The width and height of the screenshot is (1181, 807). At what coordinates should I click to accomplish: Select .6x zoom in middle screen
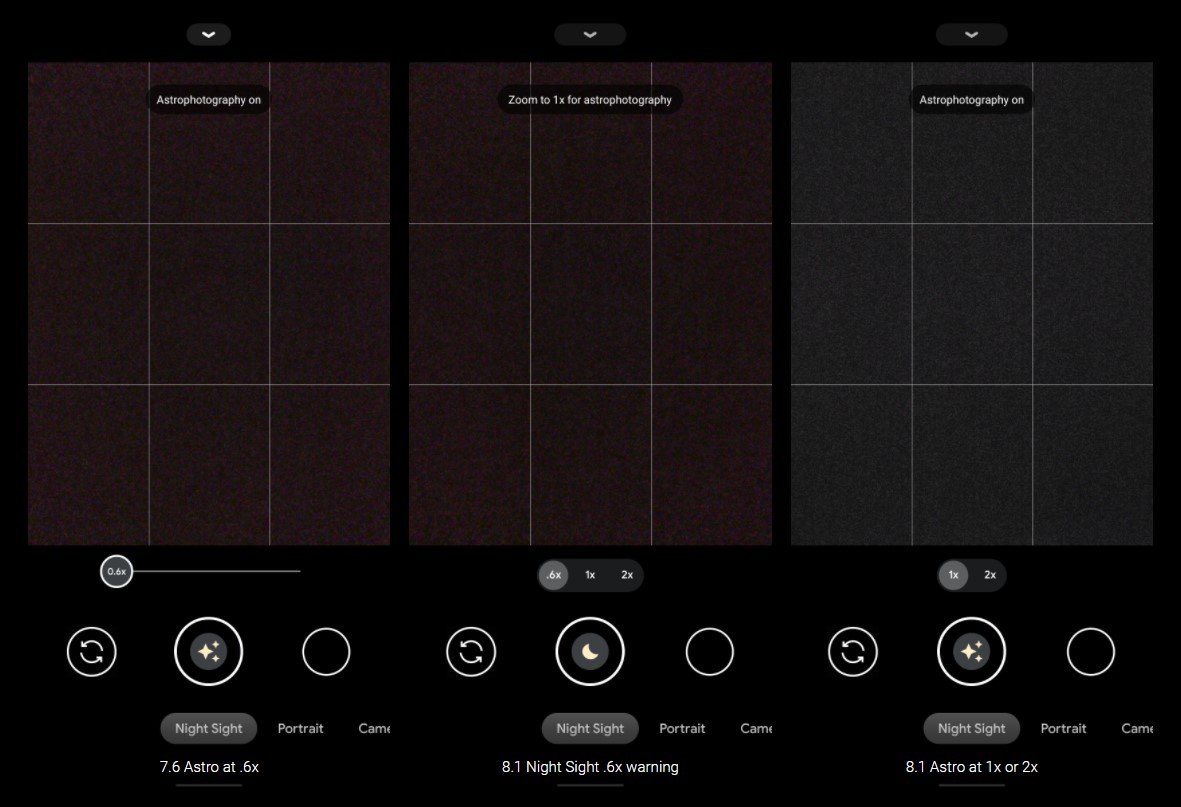pos(553,575)
